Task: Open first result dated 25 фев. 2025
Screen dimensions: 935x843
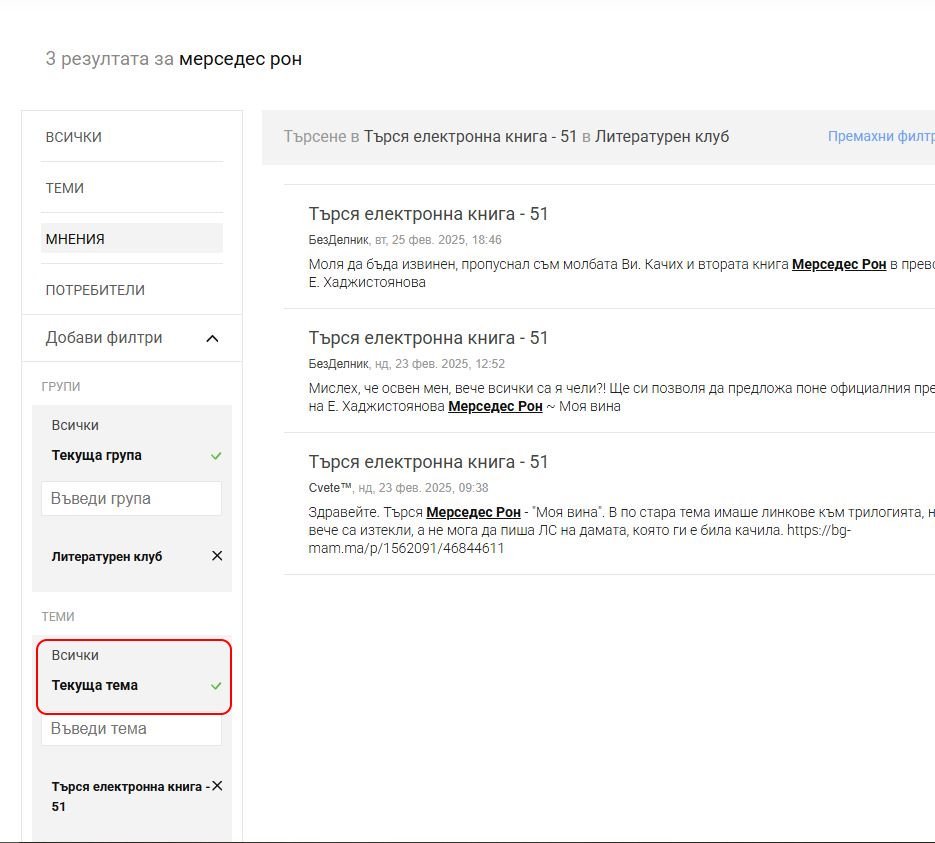Action: (x=428, y=214)
